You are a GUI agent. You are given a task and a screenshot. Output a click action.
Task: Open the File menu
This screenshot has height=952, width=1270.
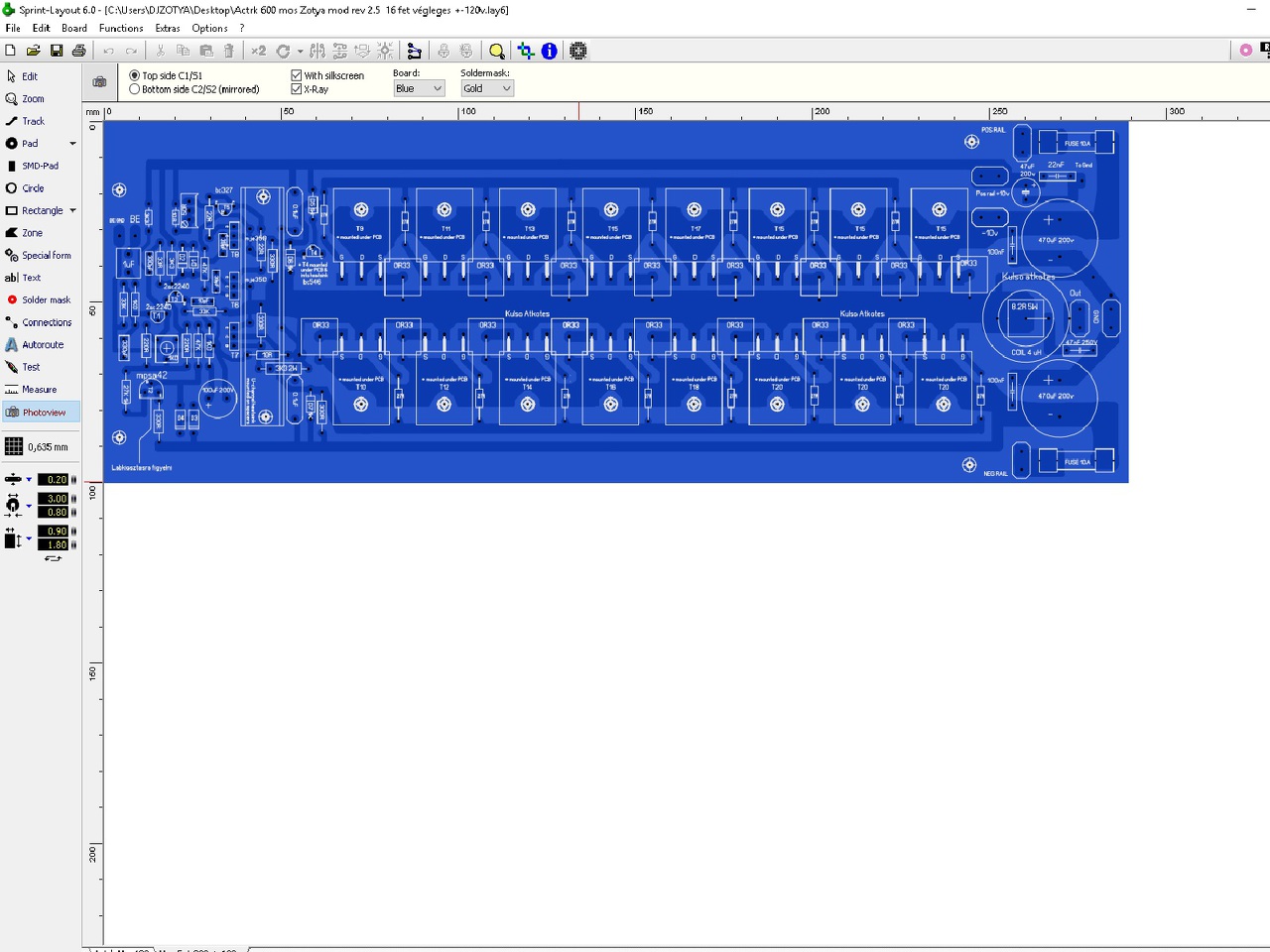(13, 28)
